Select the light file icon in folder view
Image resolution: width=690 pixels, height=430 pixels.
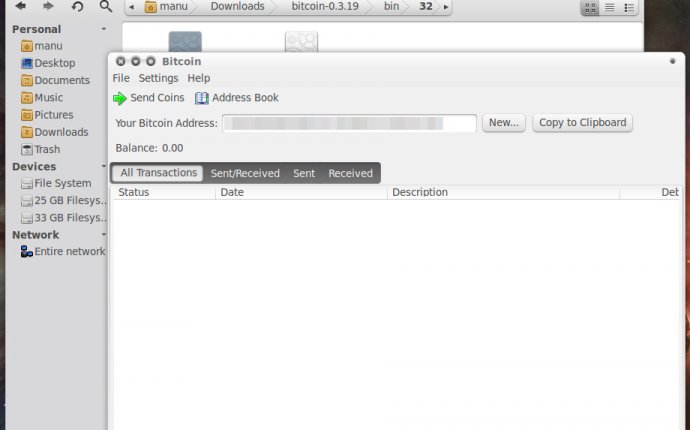coord(301,41)
